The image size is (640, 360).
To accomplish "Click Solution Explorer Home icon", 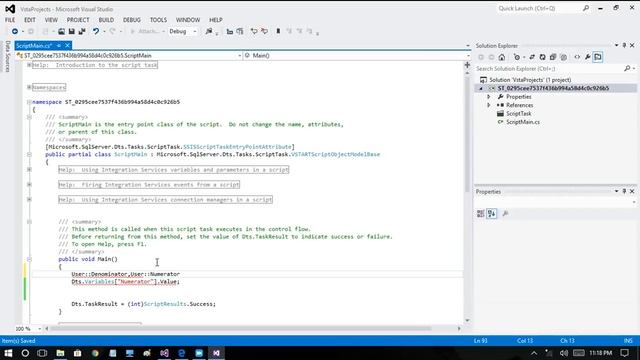I will [502, 57].
